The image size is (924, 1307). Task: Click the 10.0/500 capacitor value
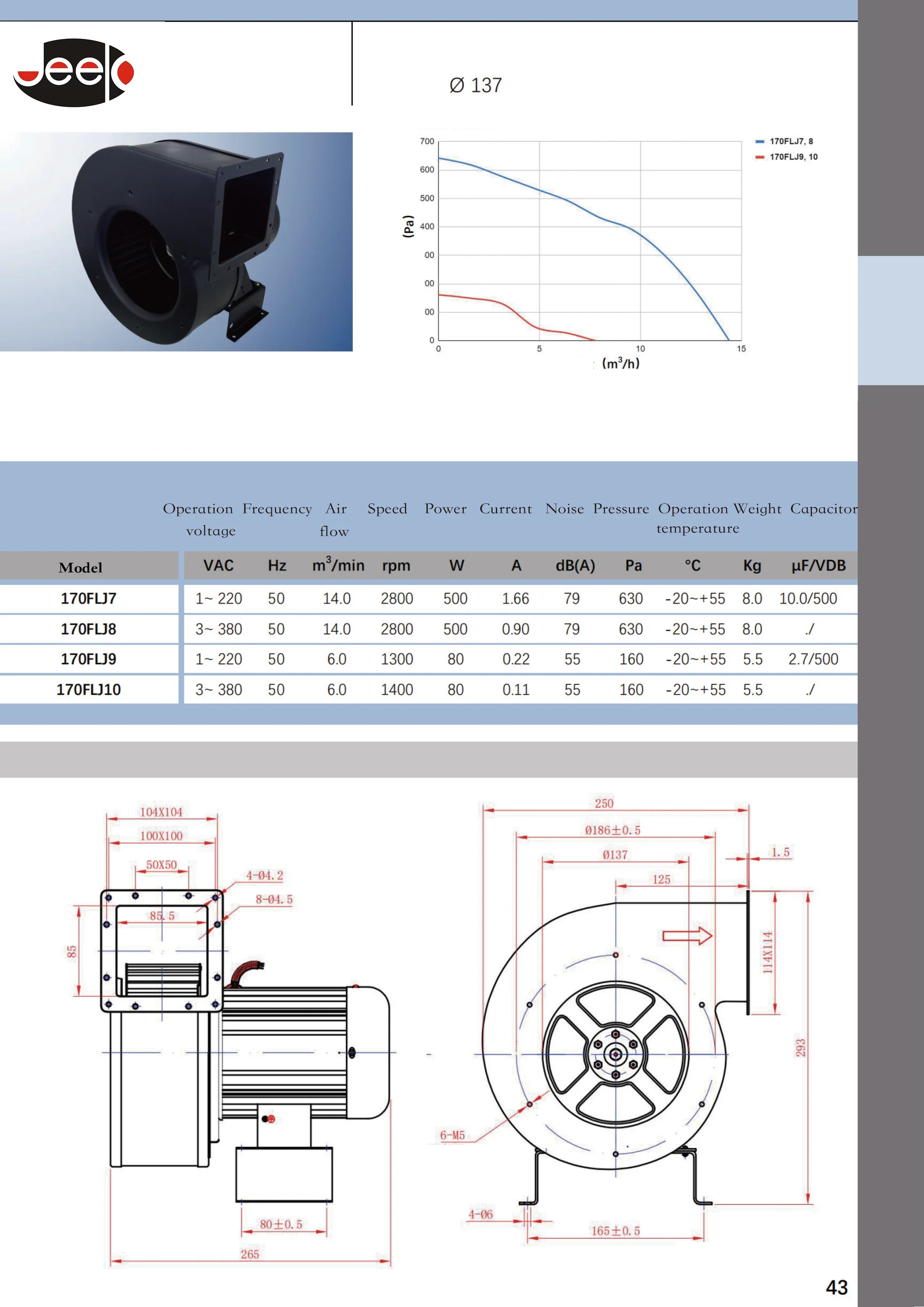[808, 599]
